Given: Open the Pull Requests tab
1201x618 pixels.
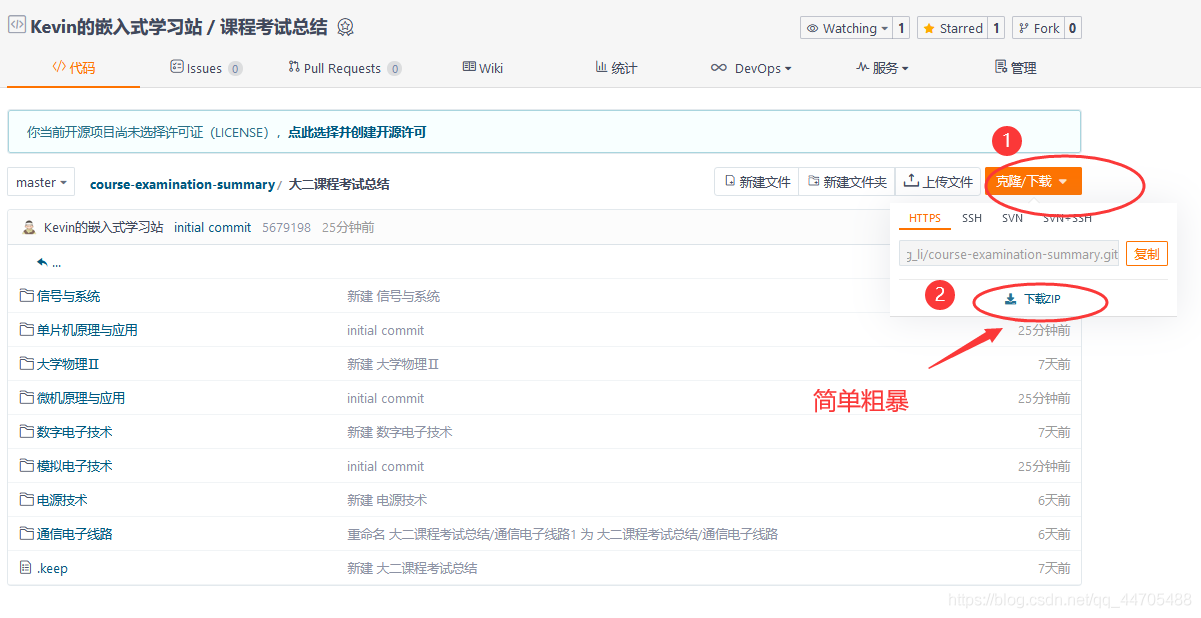Looking at the screenshot, I should [x=344, y=68].
